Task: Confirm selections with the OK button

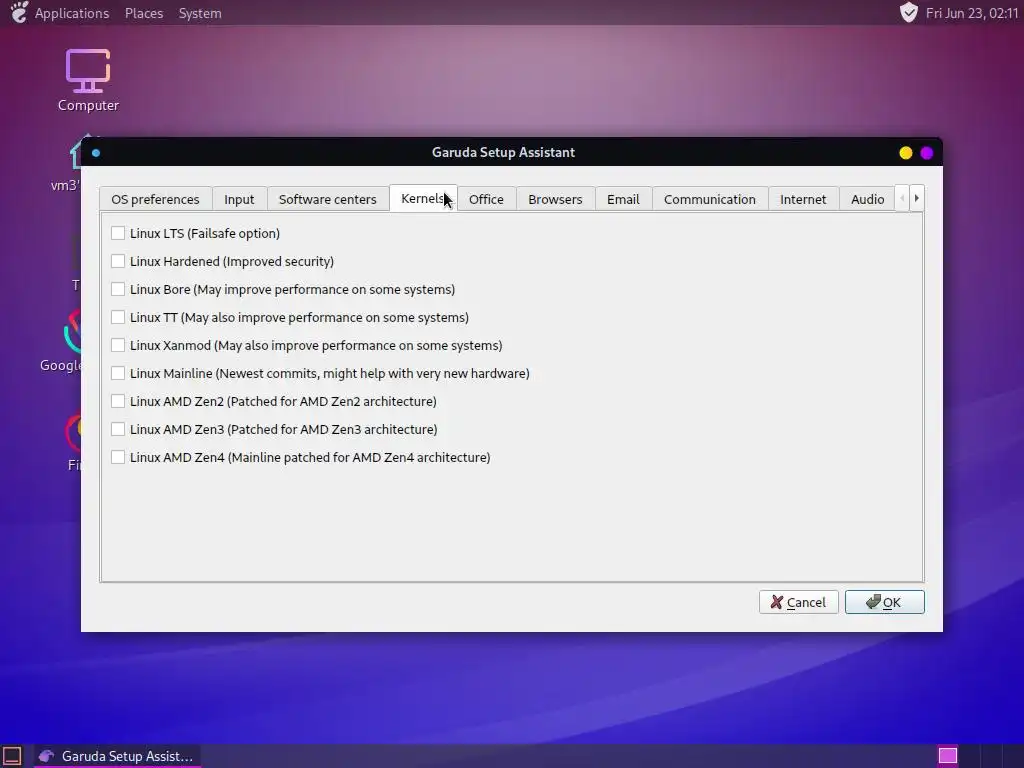Action: coord(885,602)
